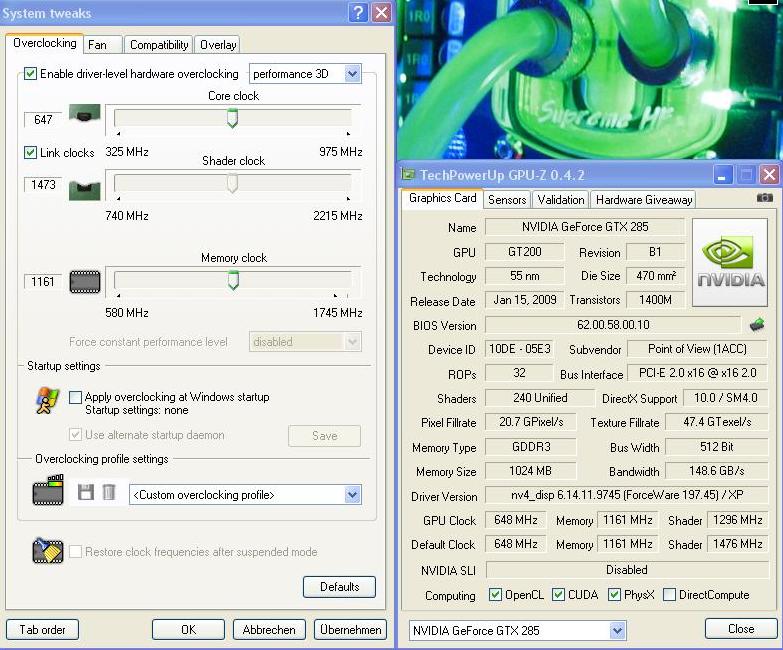783x650 pixels.
Task: Click the Device ID field 10DE - 05E3
Action: 519,349
